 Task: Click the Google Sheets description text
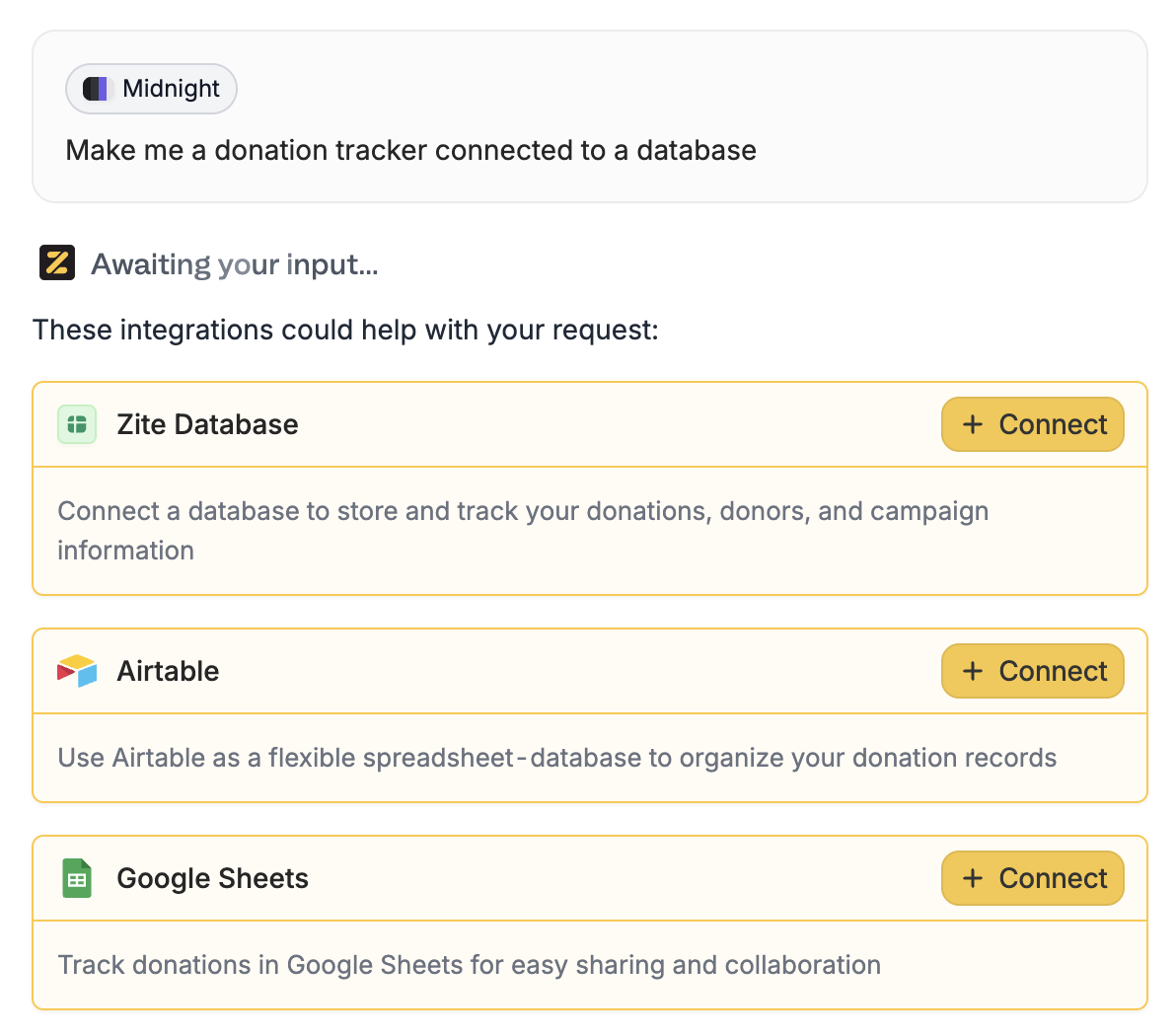(469, 965)
